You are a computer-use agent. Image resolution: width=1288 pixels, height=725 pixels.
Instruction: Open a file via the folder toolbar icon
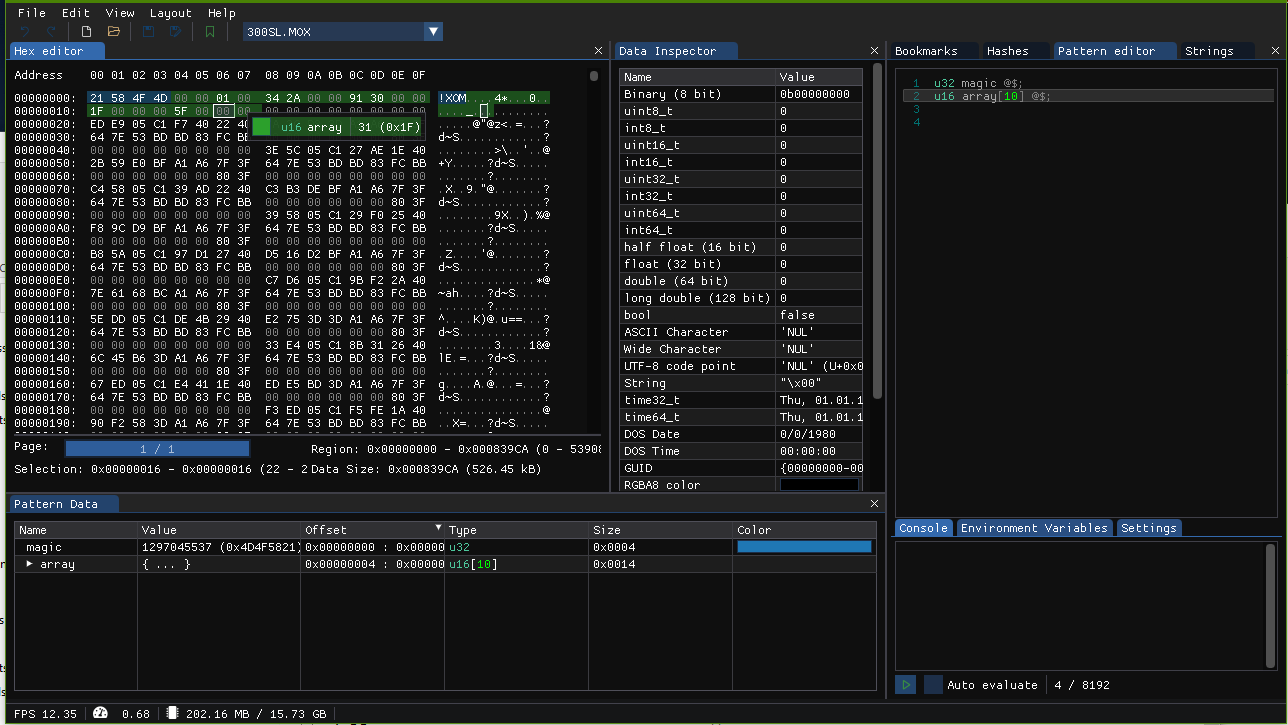tap(113, 31)
